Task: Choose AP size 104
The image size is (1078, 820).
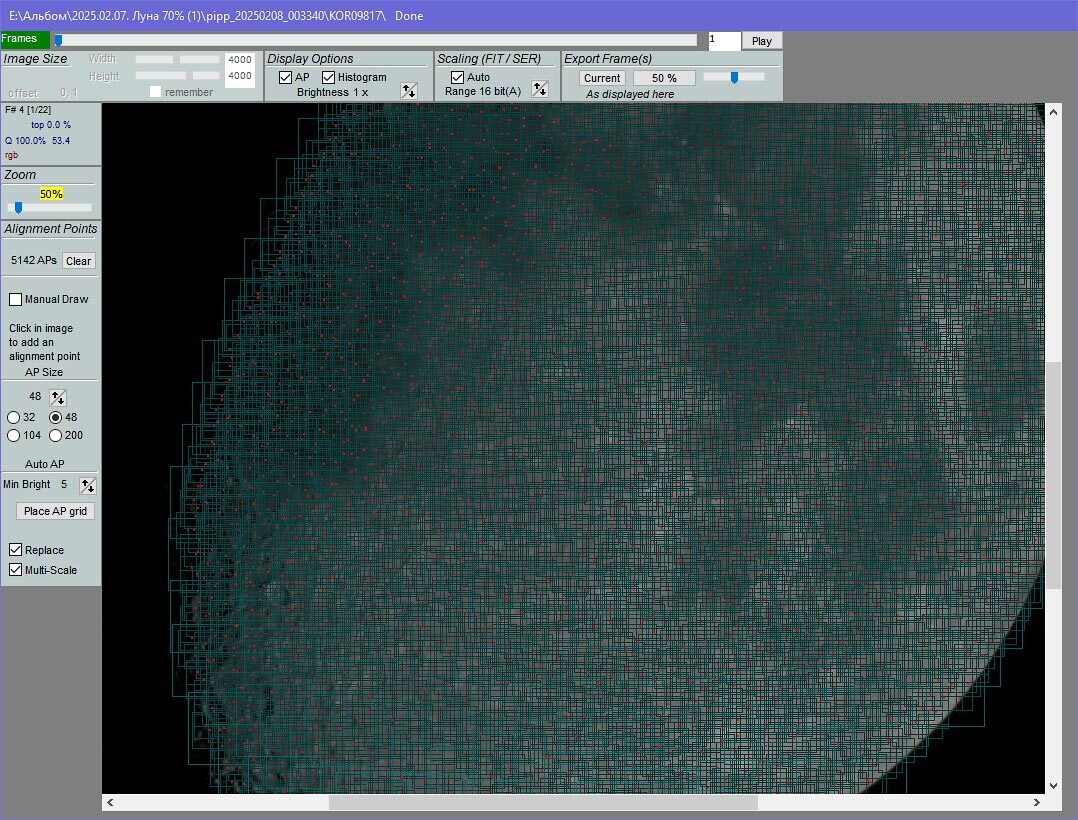Action: click(14, 435)
